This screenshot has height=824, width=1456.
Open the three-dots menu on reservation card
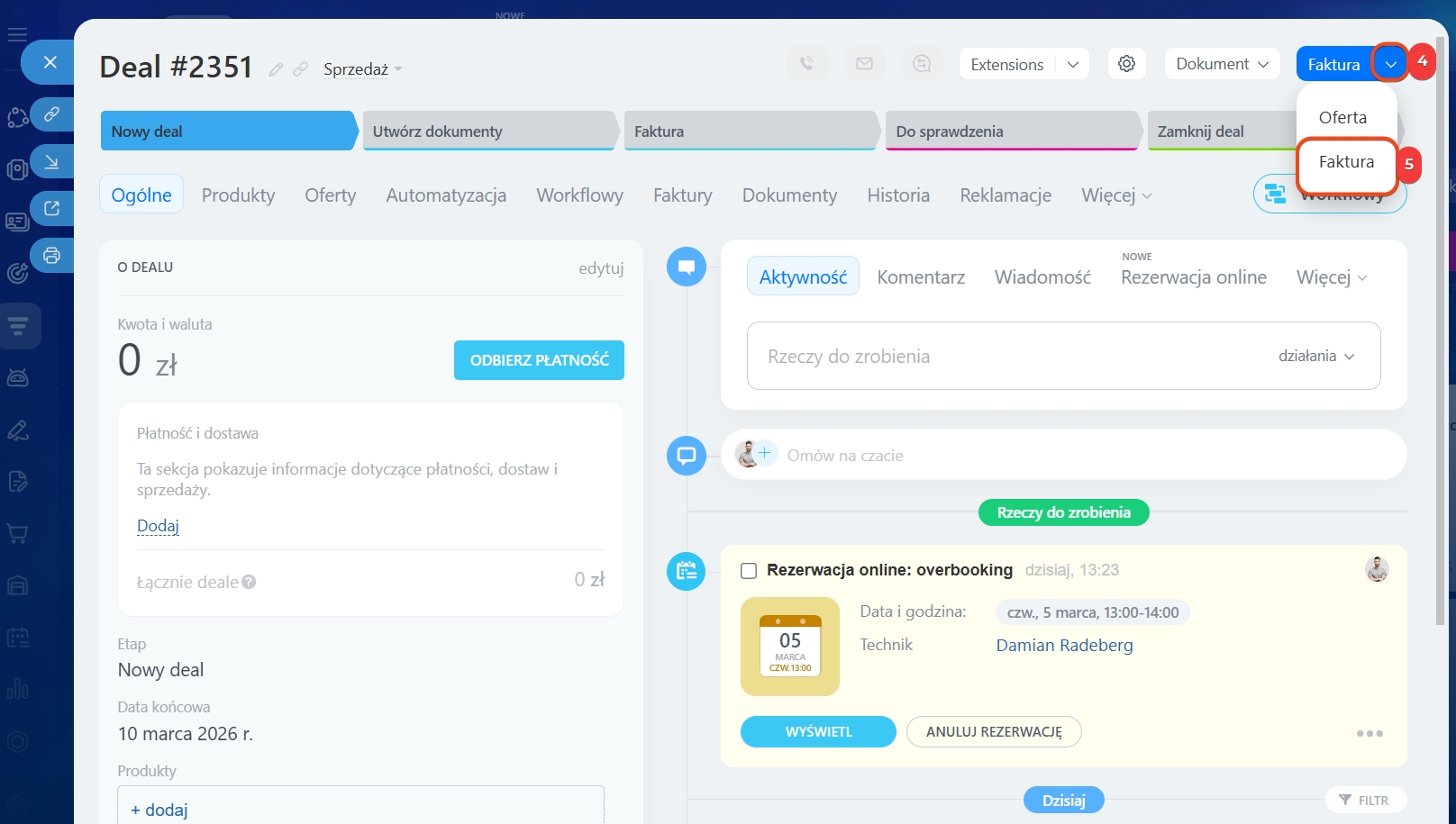click(x=1369, y=733)
